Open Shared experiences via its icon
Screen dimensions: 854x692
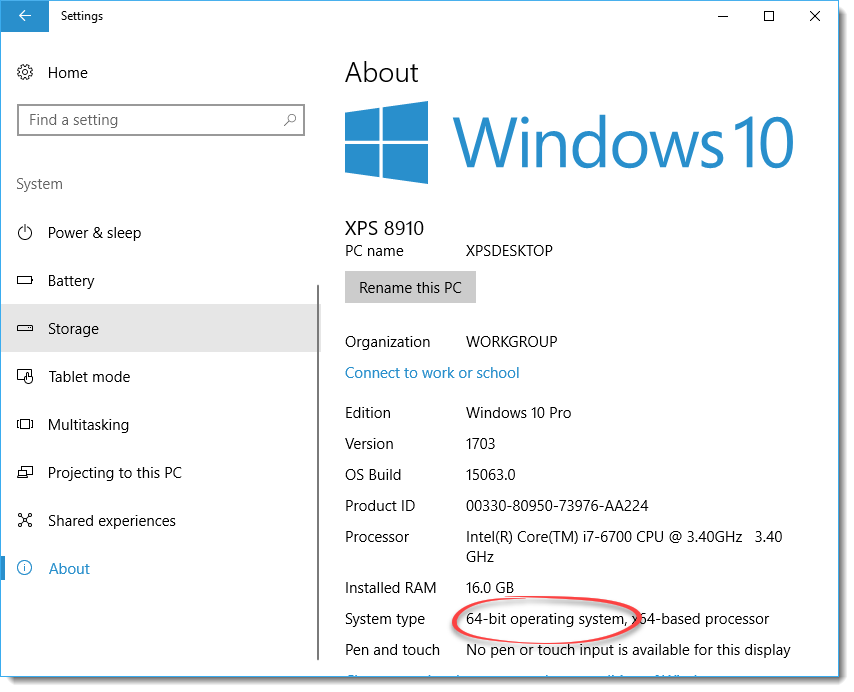tap(26, 520)
